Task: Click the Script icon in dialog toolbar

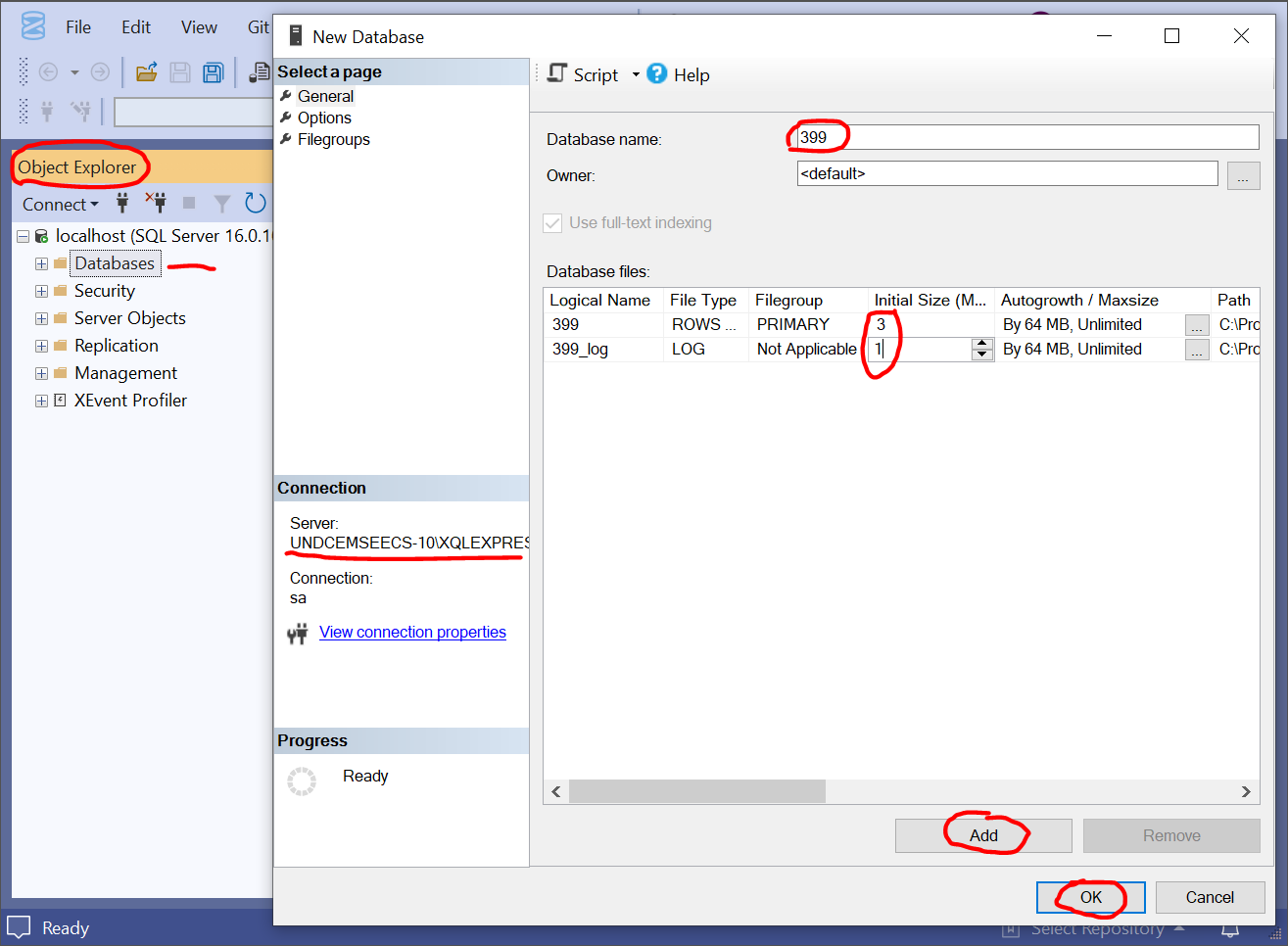Action: coord(557,74)
